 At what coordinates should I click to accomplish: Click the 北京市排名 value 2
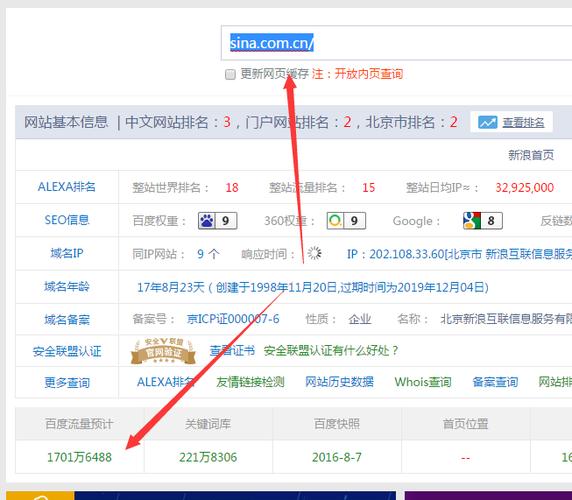(453, 122)
